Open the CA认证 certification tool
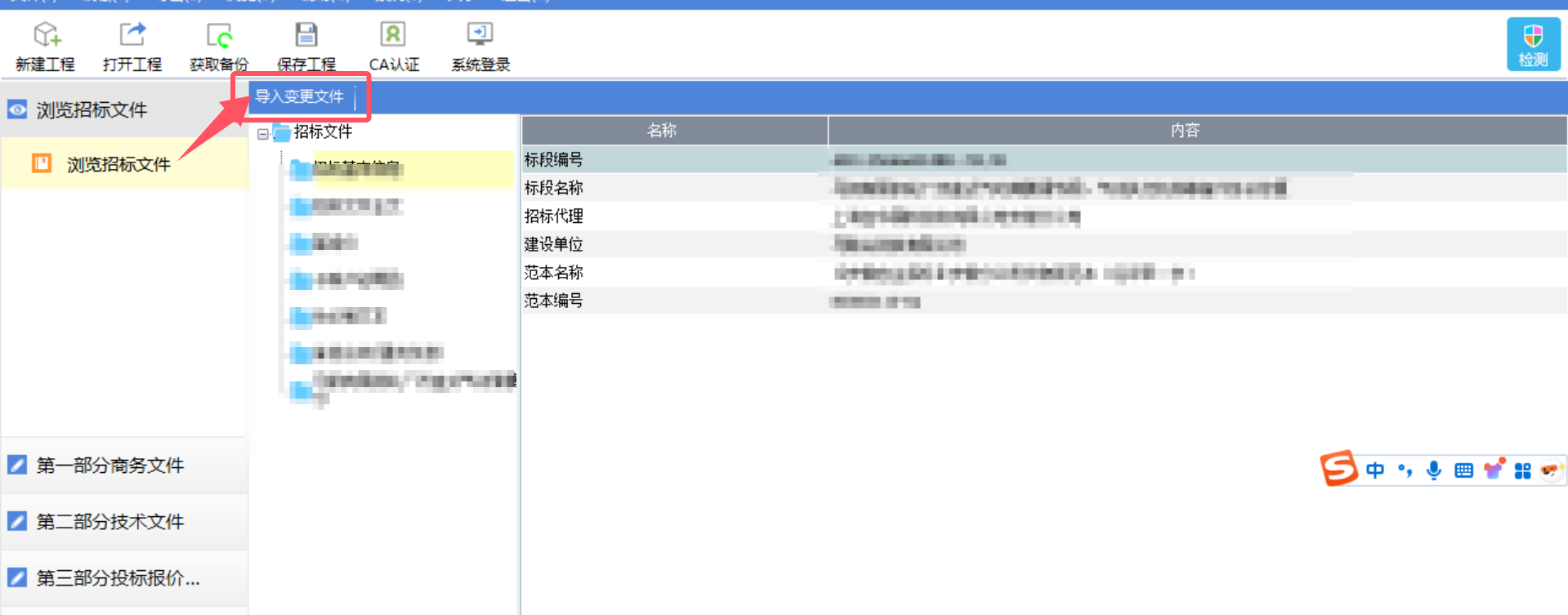This screenshot has height=615, width=1568. [x=393, y=46]
